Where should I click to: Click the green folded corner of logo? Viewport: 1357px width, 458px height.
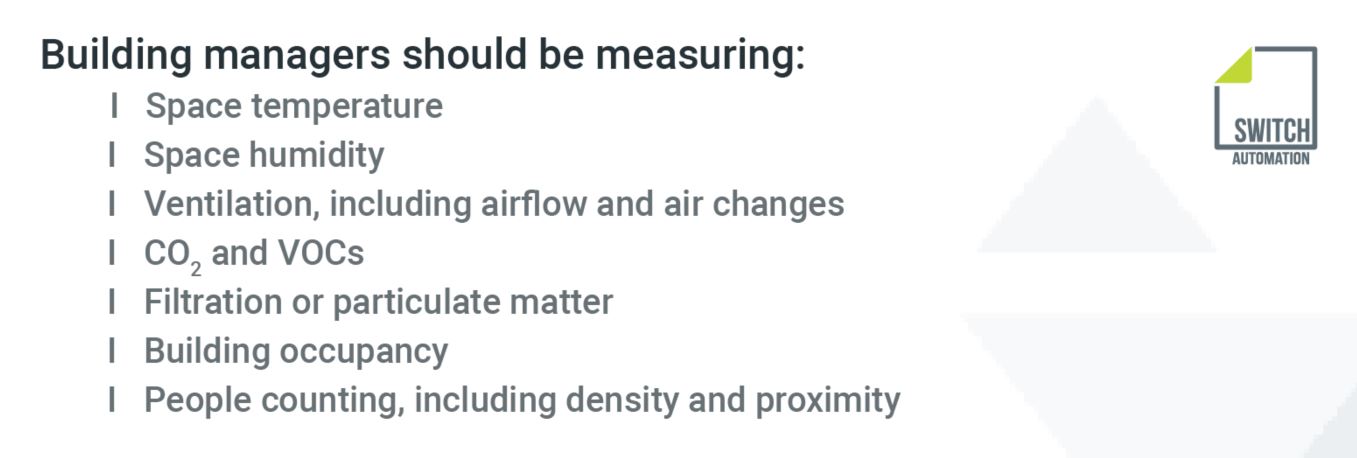pyautogui.click(x=1233, y=65)
